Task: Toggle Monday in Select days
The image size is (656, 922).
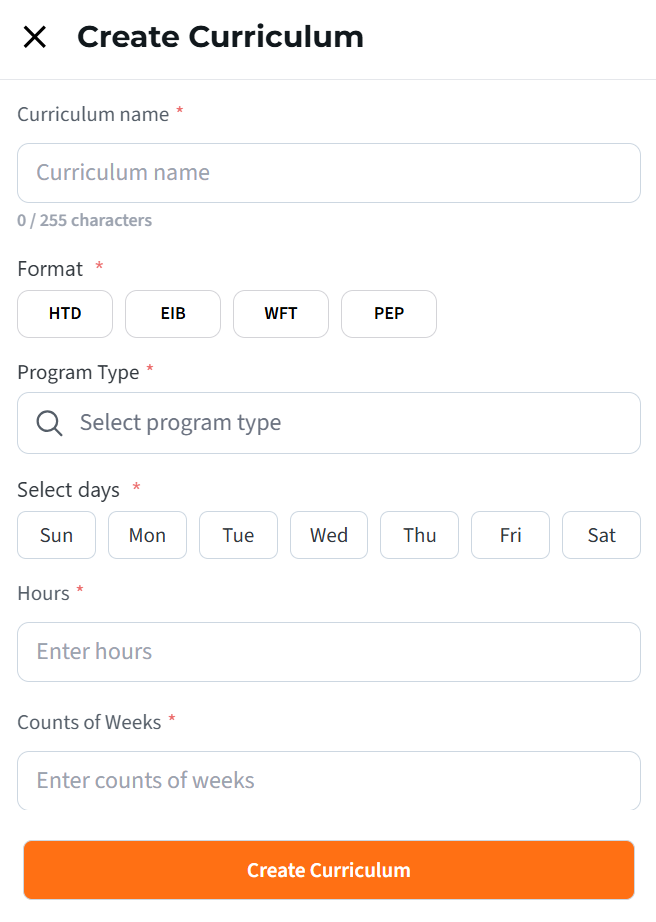Action: [x=147, y=535]
